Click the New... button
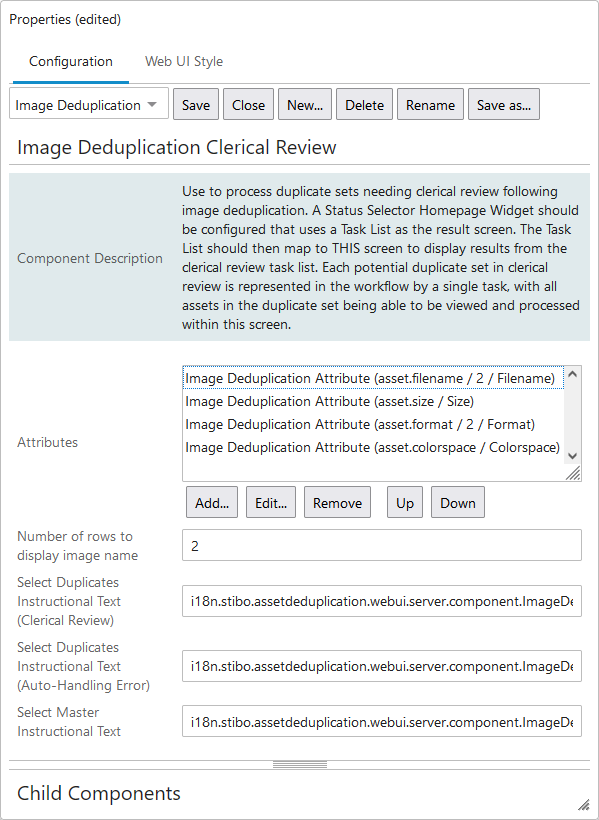The width and height of the screenshot is (599, 820). tap(305, 105)
